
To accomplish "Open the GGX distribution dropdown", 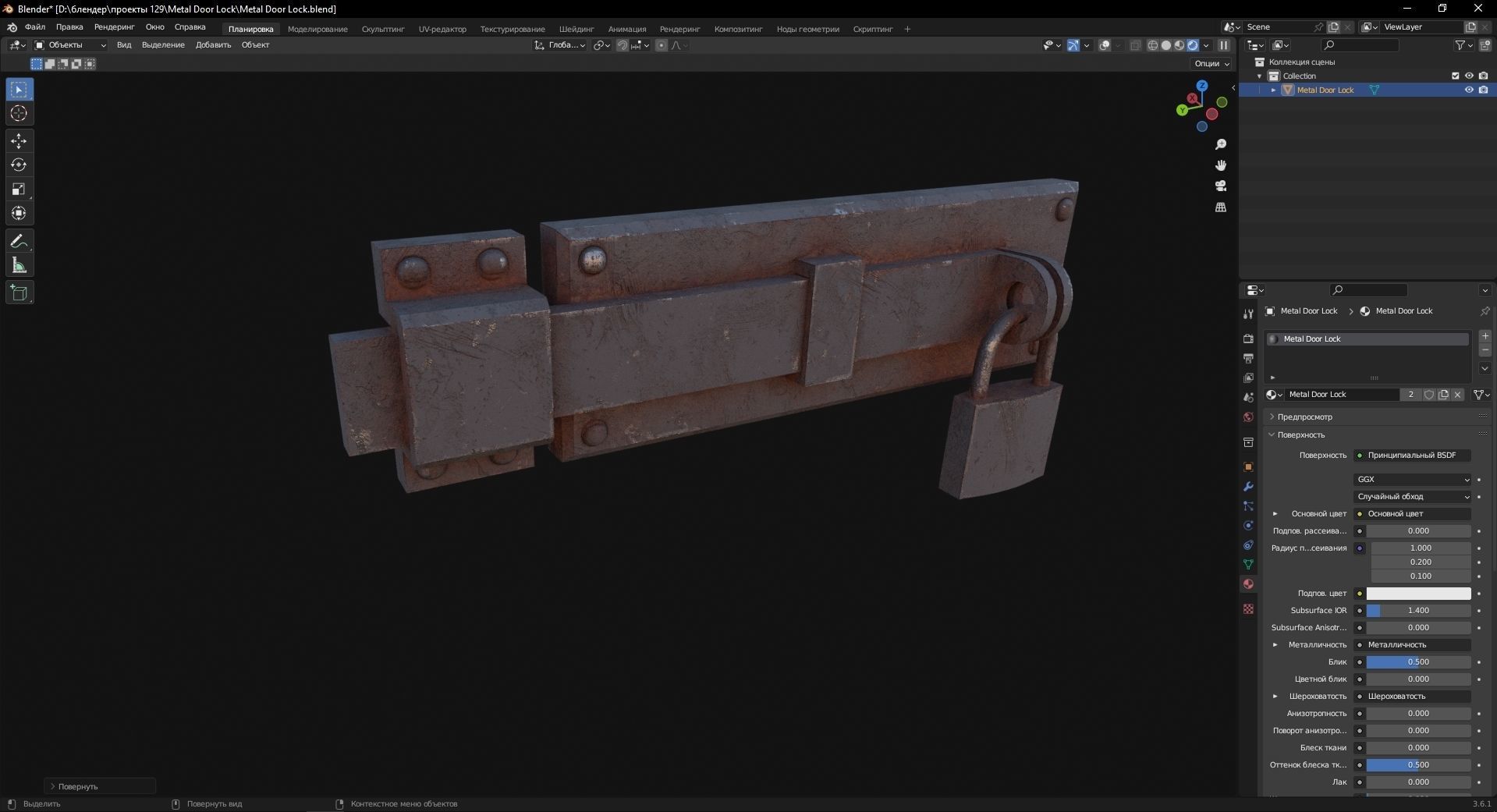I will tap(1412, 479).
